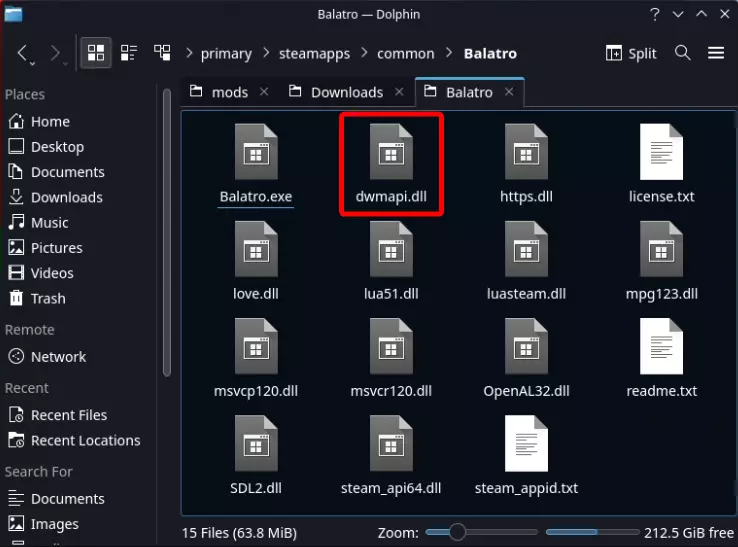Select the readme.txt file icon

[x=661, y=346]
